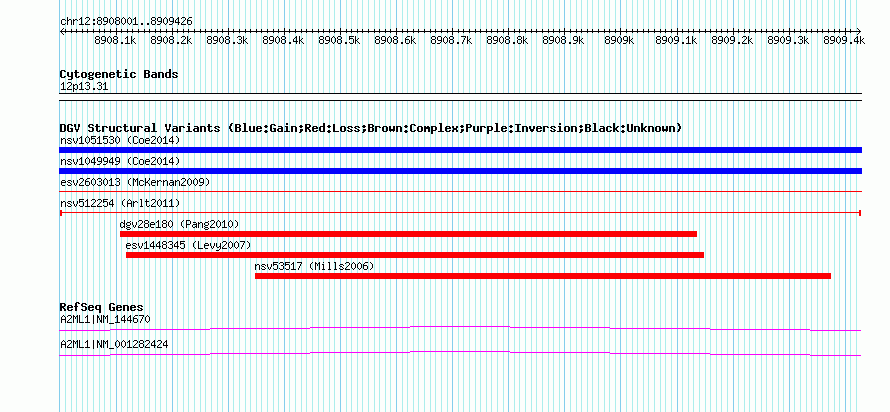890x412 pixels.
Task: Click the 8908.5k ruler position
Action: click(x=339, y=40)
